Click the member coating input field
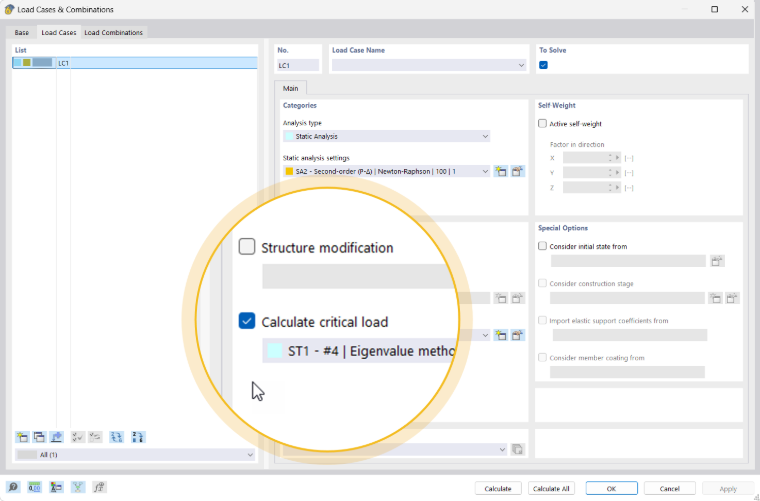The image size is (760, 501). click(627, 372)
